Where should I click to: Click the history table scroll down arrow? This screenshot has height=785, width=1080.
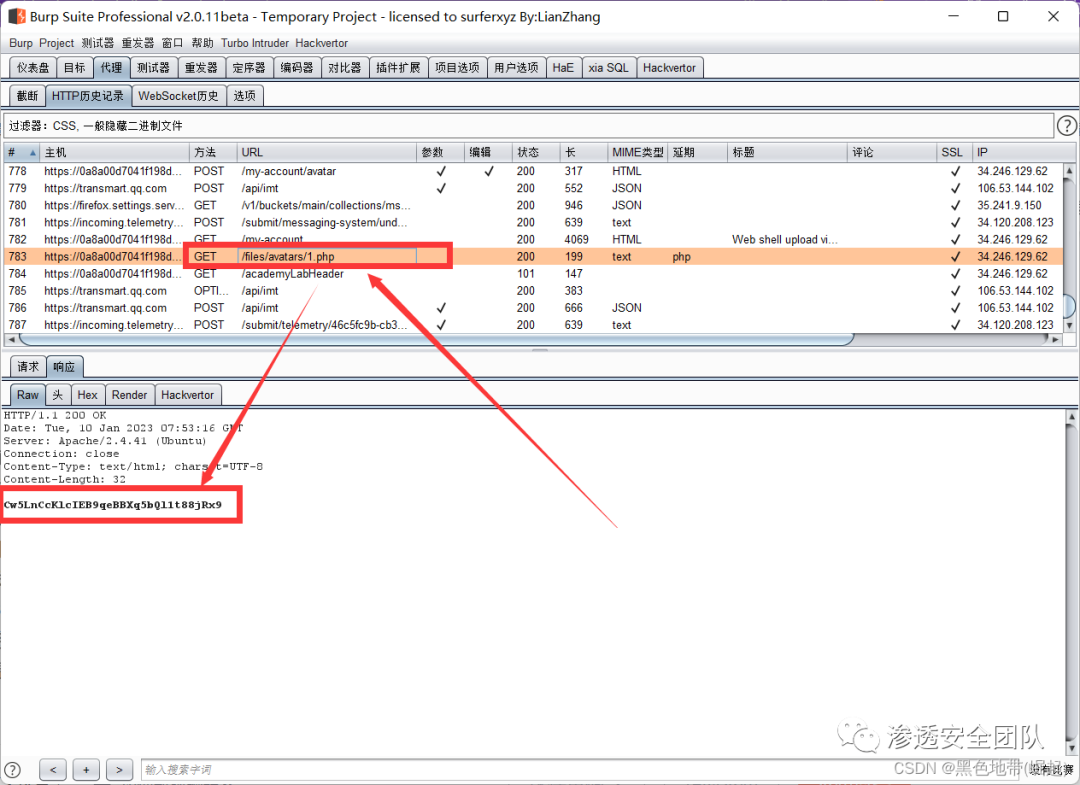[1069, 325]
